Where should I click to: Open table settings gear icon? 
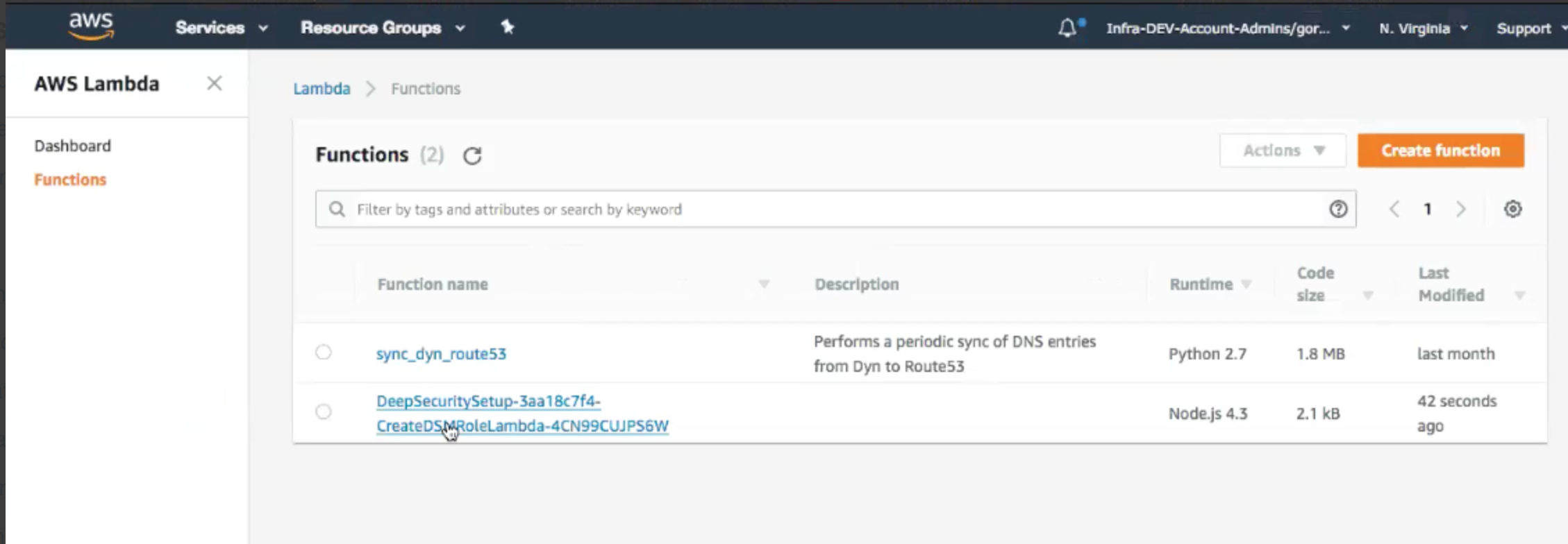1512,209
